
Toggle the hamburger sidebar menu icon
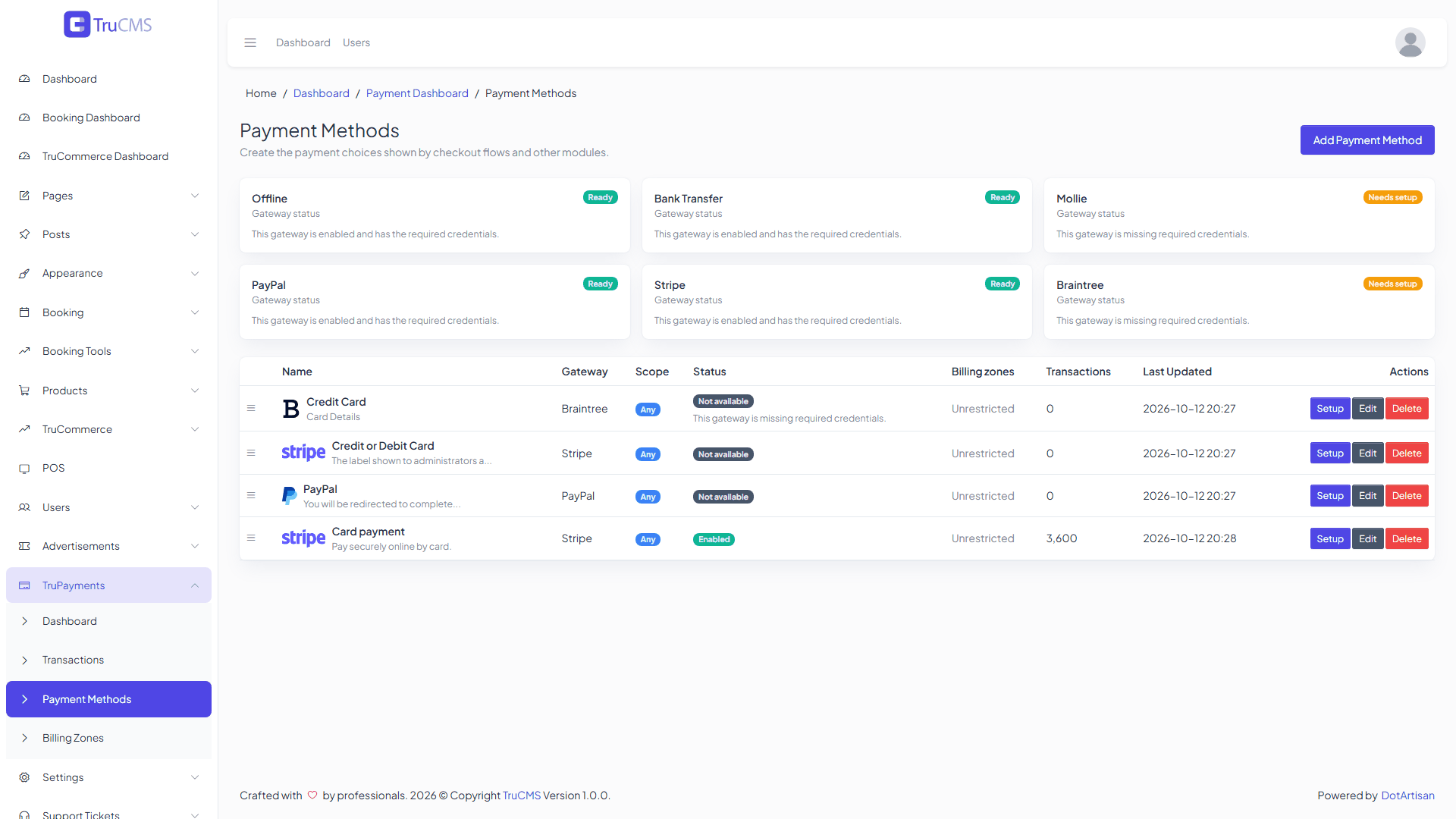pos(250,42)
